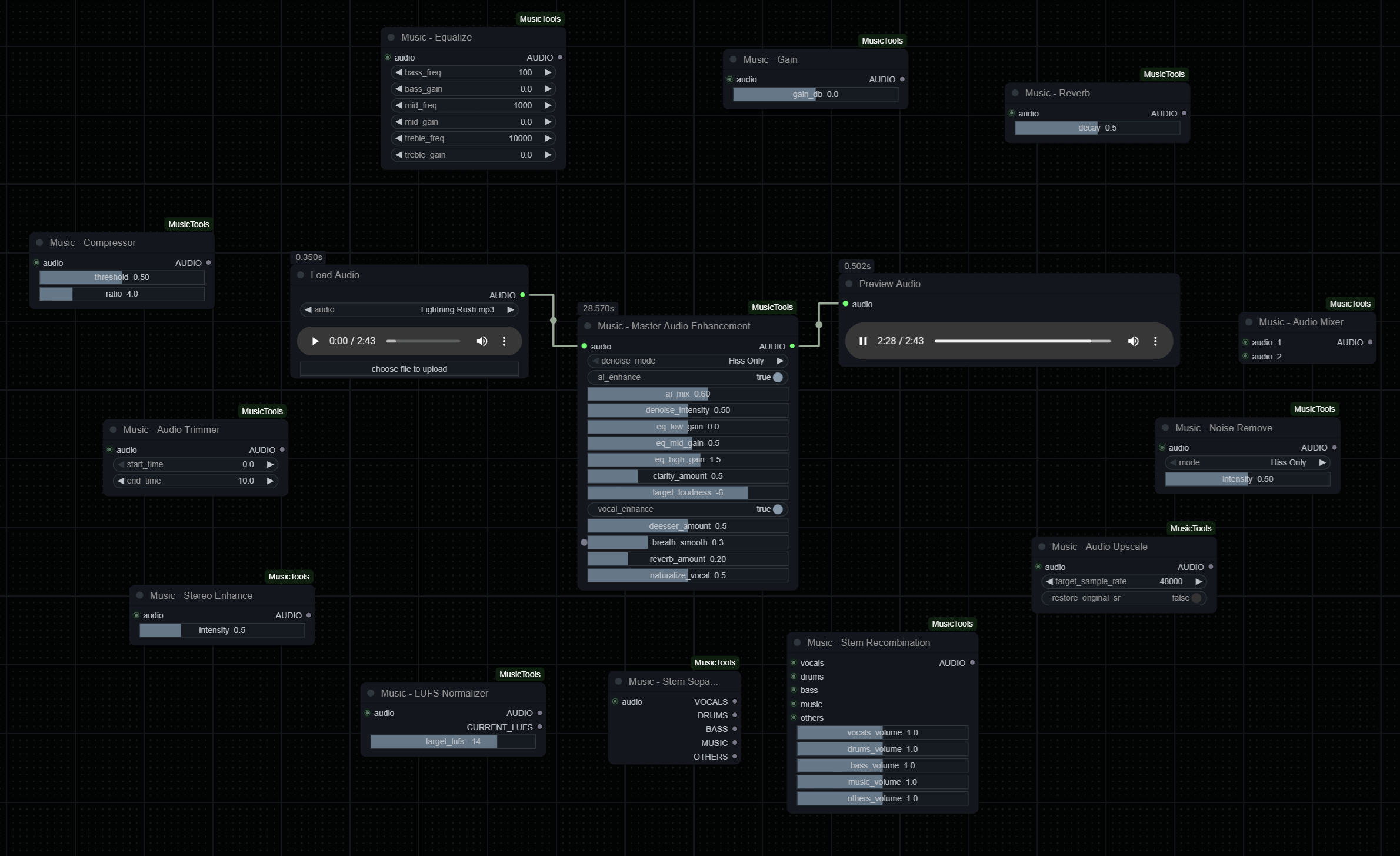Pause the Preview Audio playback
Screen dimensions: 1400x856
(863, 341)
